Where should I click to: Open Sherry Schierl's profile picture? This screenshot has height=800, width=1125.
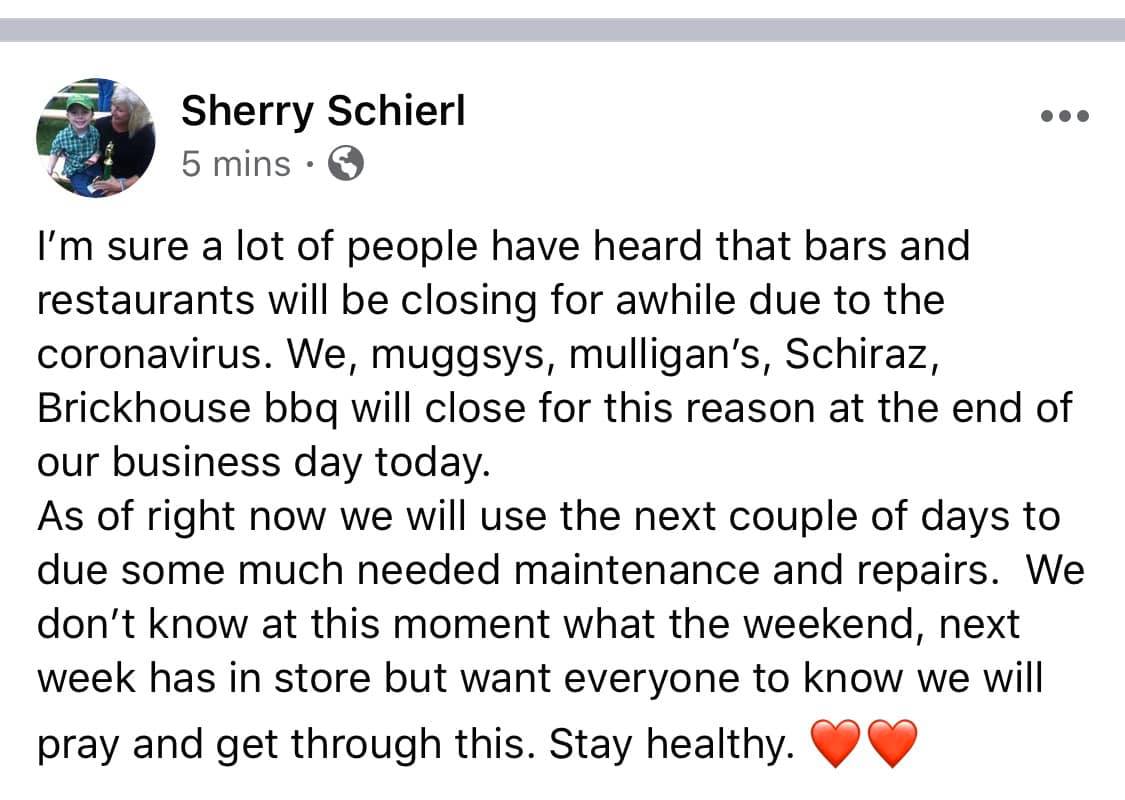(96, 137)
